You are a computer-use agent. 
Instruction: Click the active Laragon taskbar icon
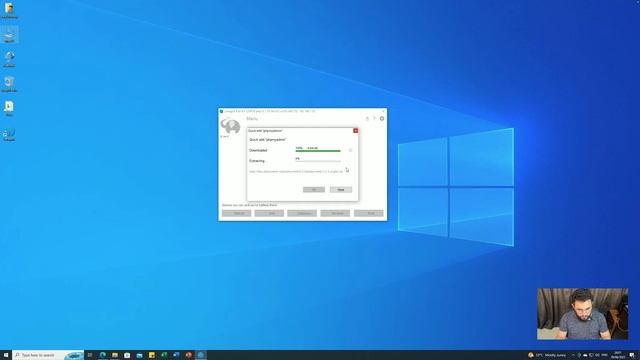(x=200, y=355)
